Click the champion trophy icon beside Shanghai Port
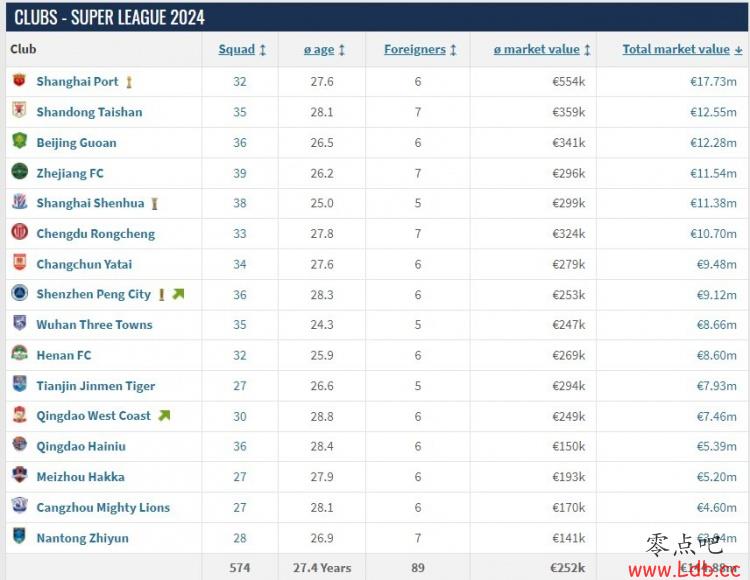Screen dimensions: 750x580 (129, 83)
